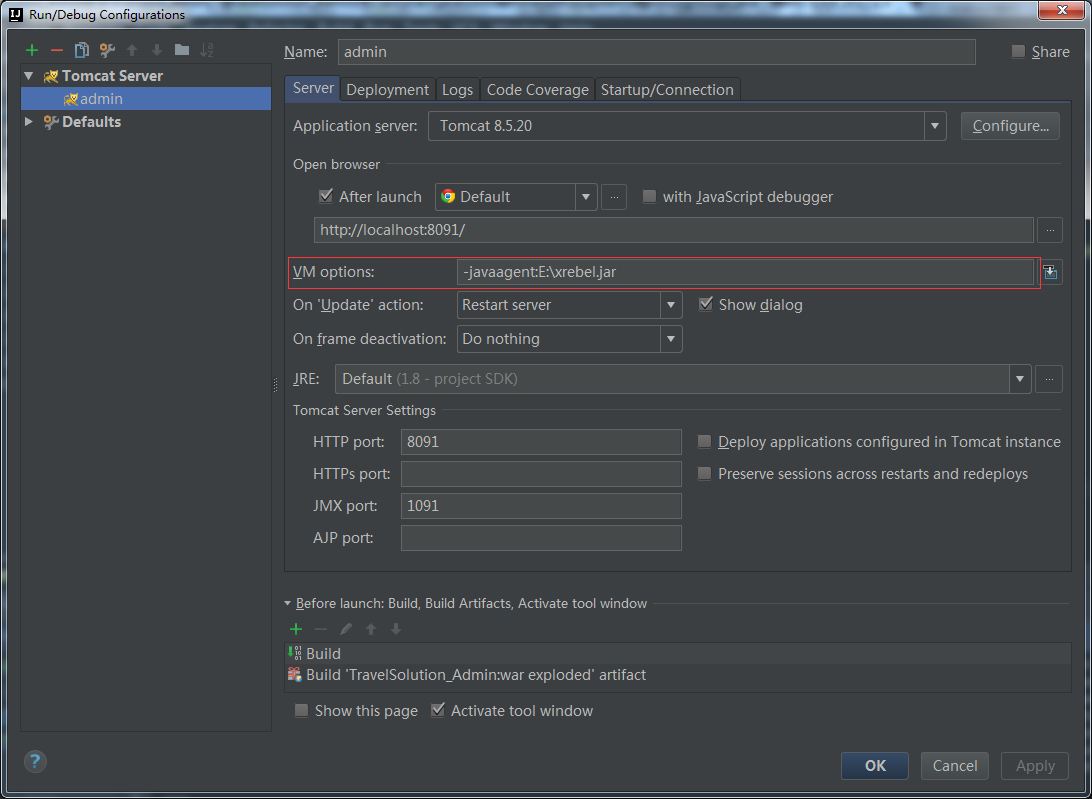The image size is (1092, 799).
Task: Open URL browse ellipsis button
Action: [1050, 230]
